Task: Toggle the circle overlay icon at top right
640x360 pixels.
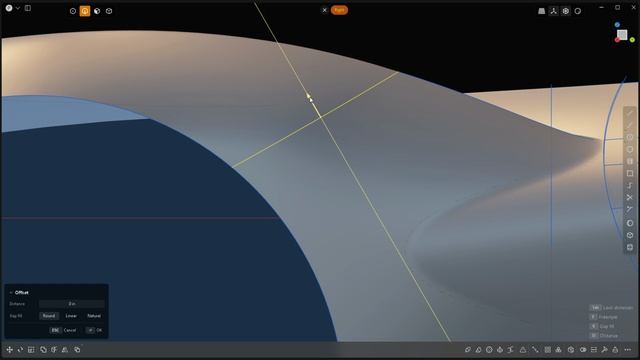Action: 578,11
